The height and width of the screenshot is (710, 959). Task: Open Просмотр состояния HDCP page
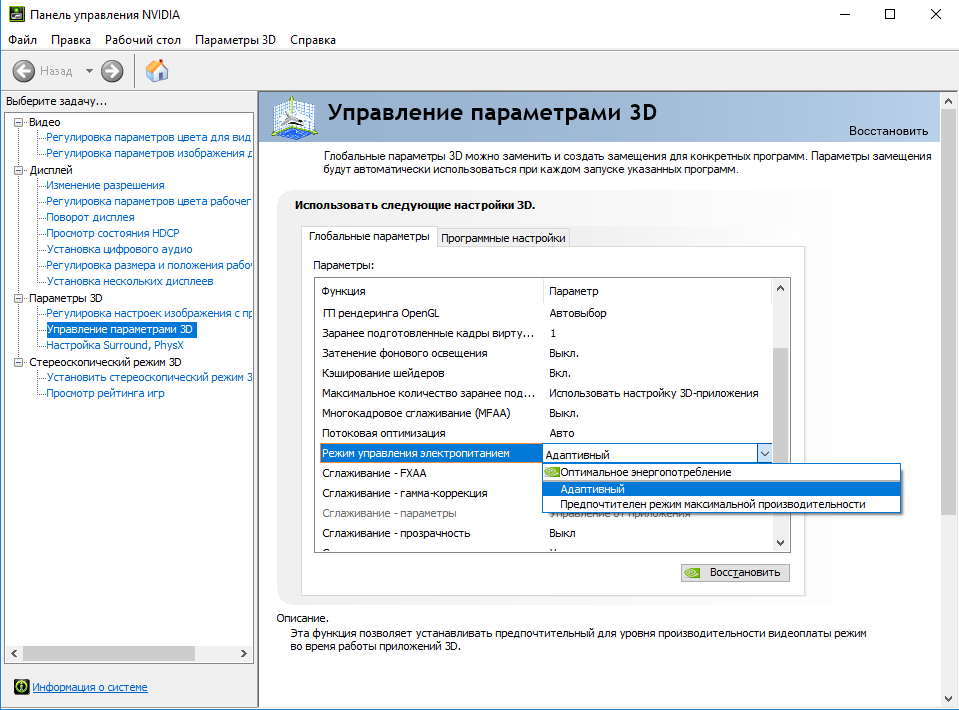tap(113, 233)
